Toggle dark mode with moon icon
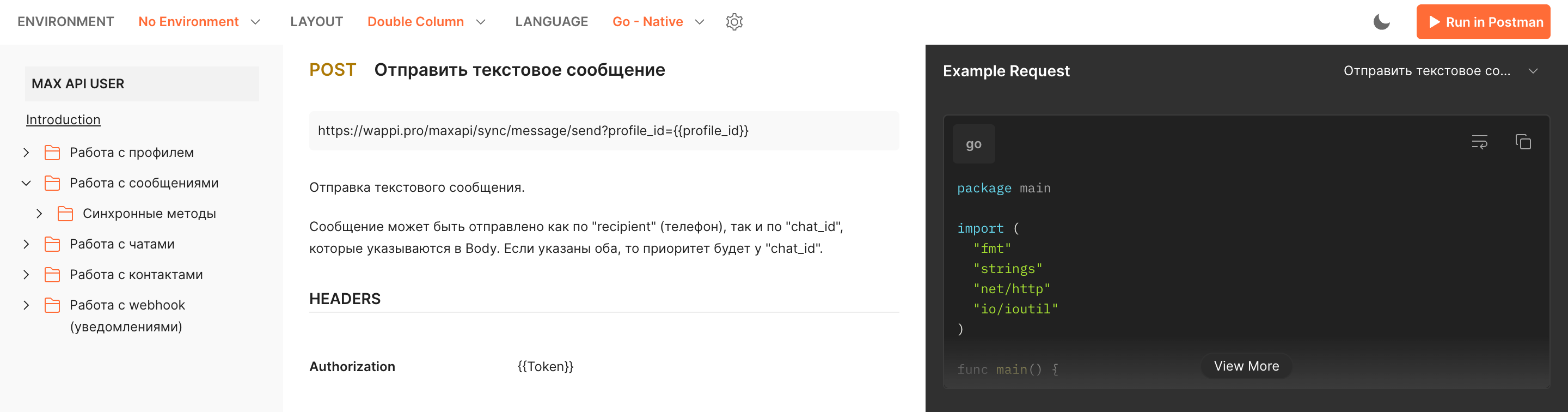Image resolution: width=1568 pixels, height=412 pixels. click(x=1381, y=22)
